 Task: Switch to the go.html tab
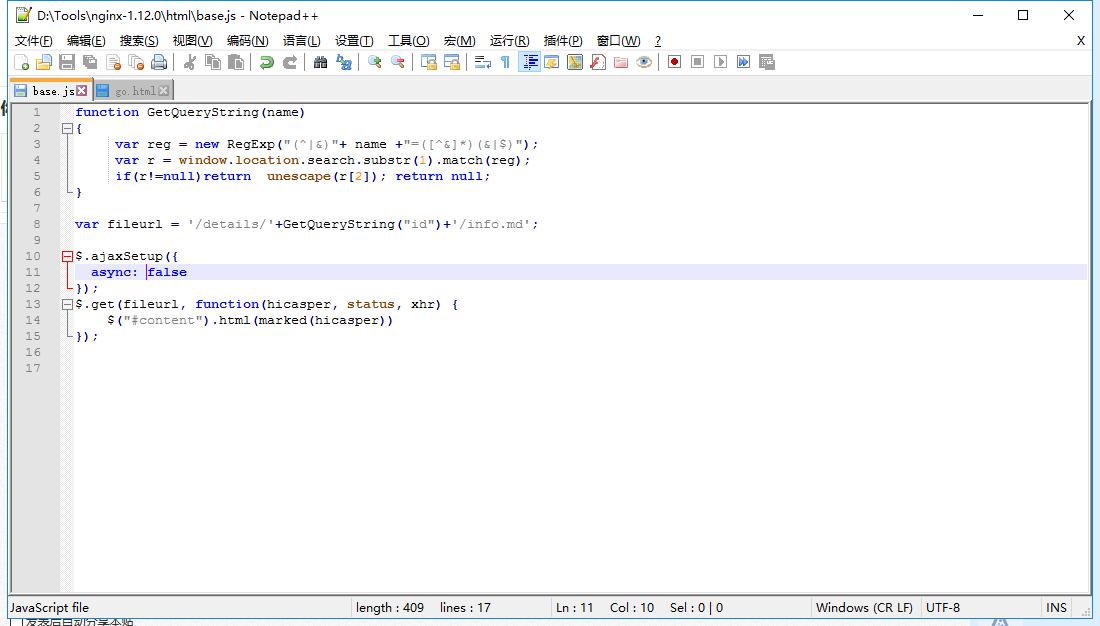[134, 91]
